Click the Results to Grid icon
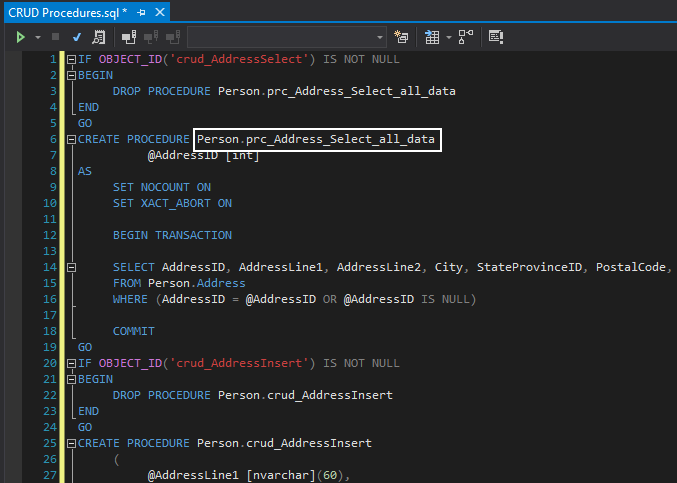 tap(432, 37)
